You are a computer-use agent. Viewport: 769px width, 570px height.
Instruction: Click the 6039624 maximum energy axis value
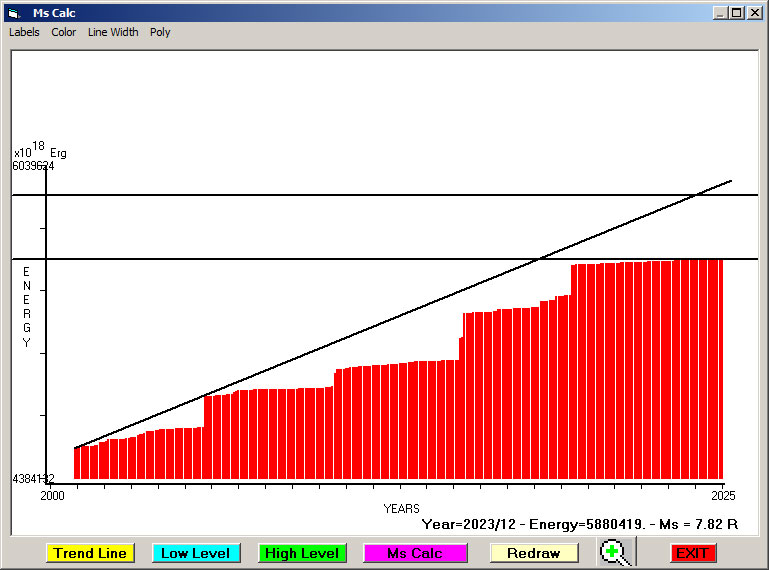point(33,166)
